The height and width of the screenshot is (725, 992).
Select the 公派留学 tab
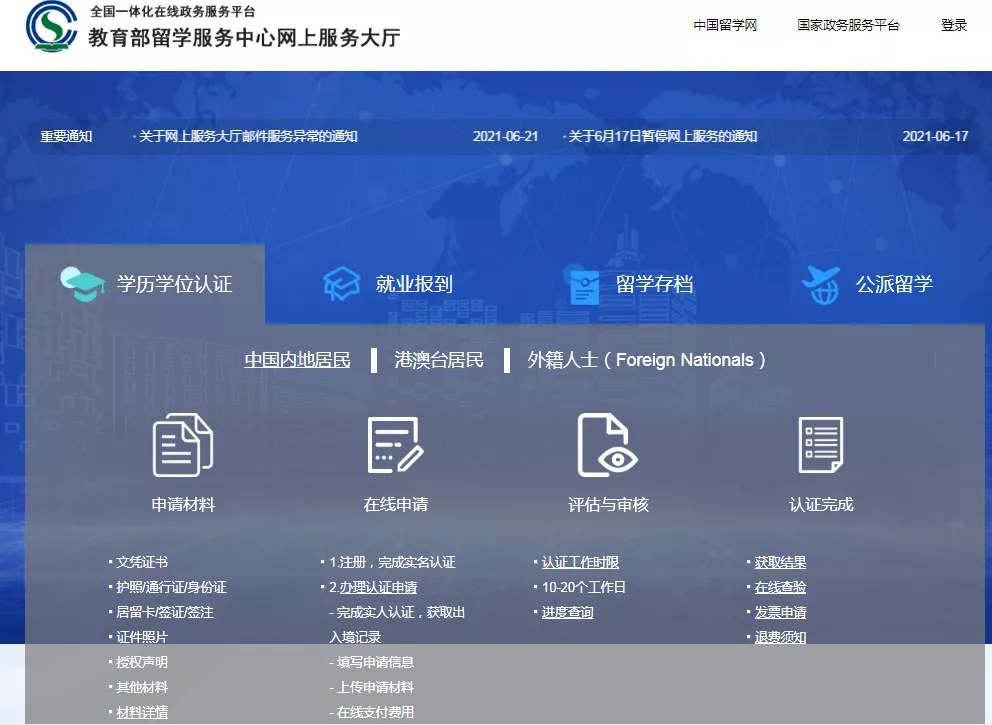(x=893, y=284)
